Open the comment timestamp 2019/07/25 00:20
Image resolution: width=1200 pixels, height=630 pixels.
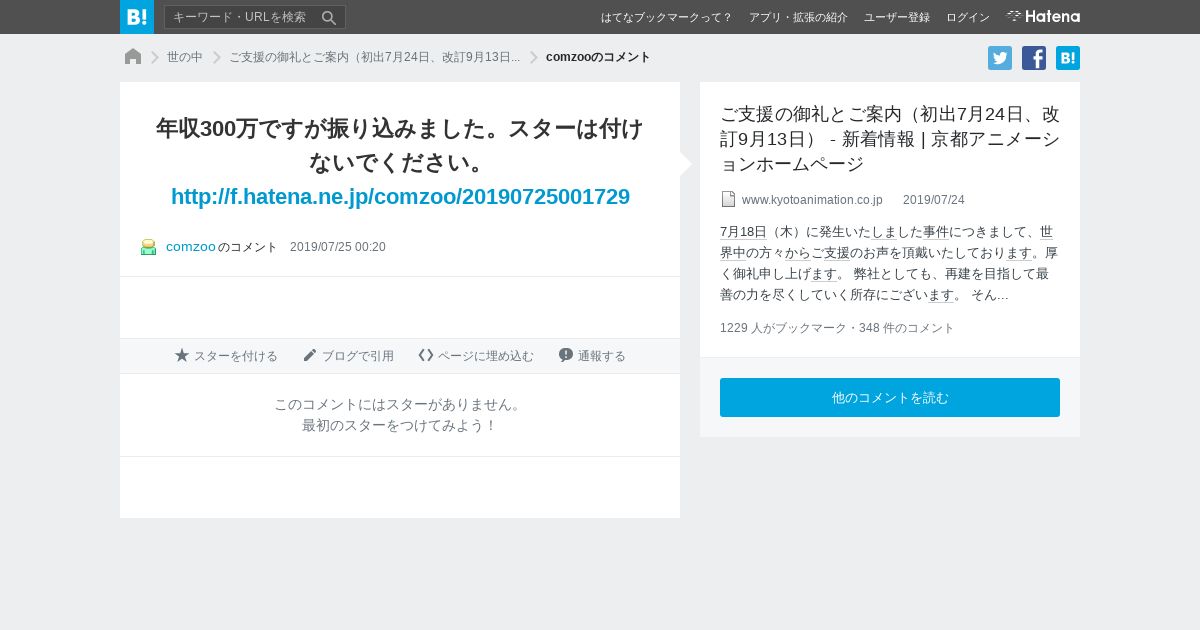click(x=338, y=247)
